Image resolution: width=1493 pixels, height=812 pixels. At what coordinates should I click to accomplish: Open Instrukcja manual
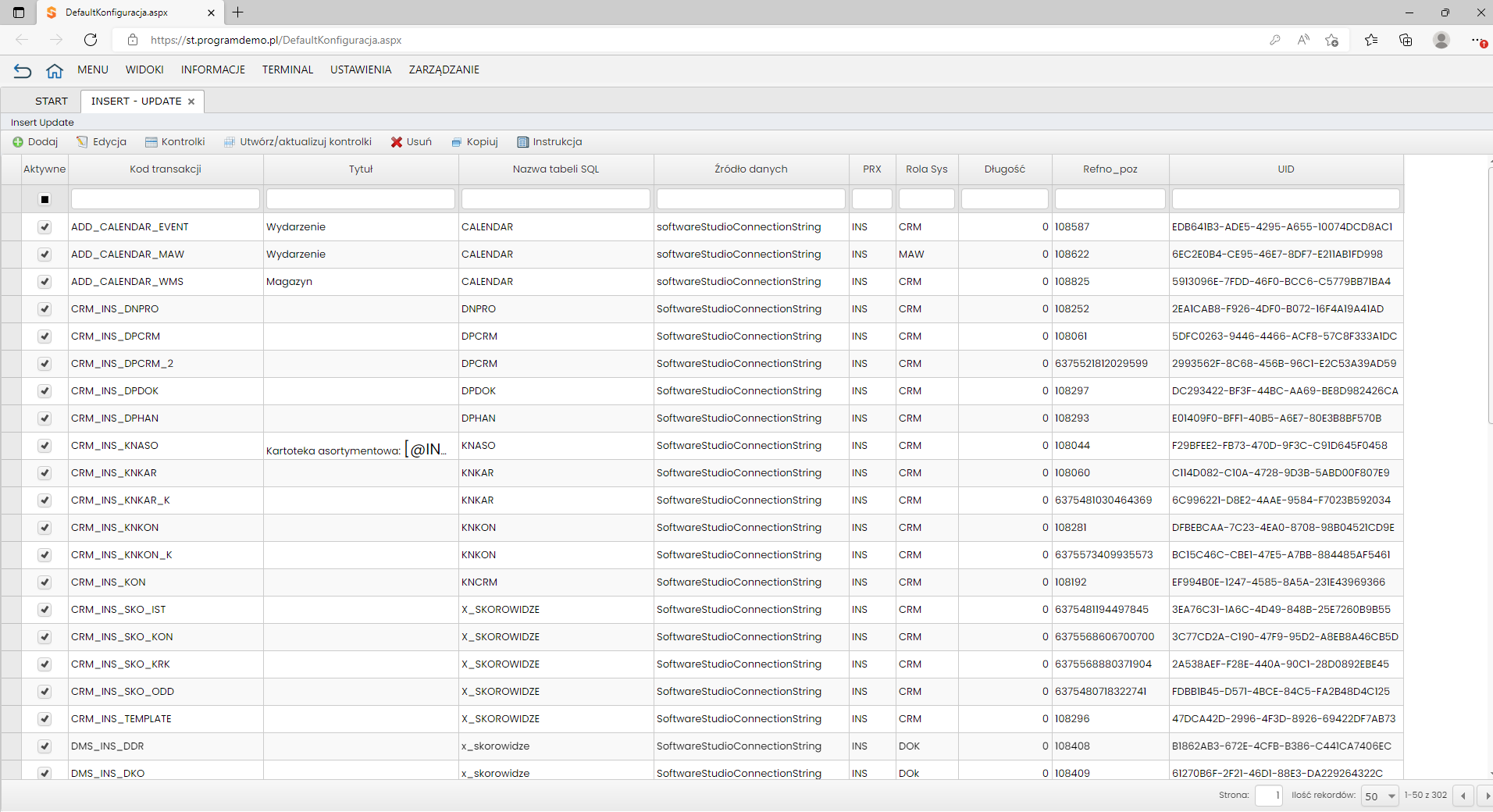[550, 142]
